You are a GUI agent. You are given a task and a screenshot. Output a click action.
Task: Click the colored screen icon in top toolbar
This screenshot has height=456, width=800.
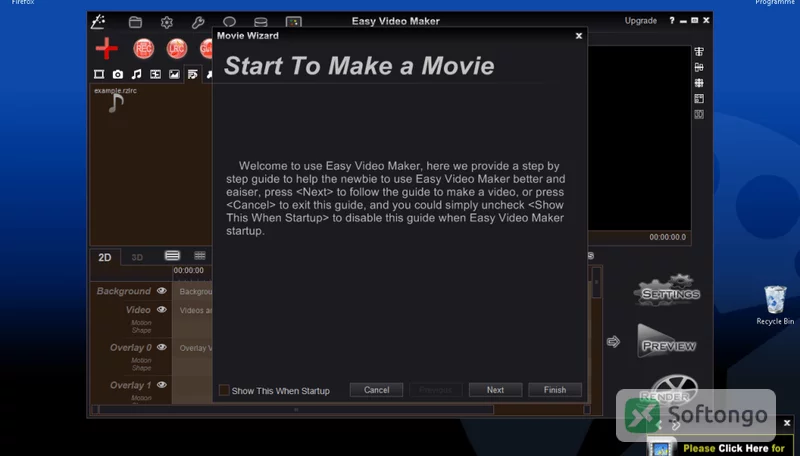[x=293, y=22]
